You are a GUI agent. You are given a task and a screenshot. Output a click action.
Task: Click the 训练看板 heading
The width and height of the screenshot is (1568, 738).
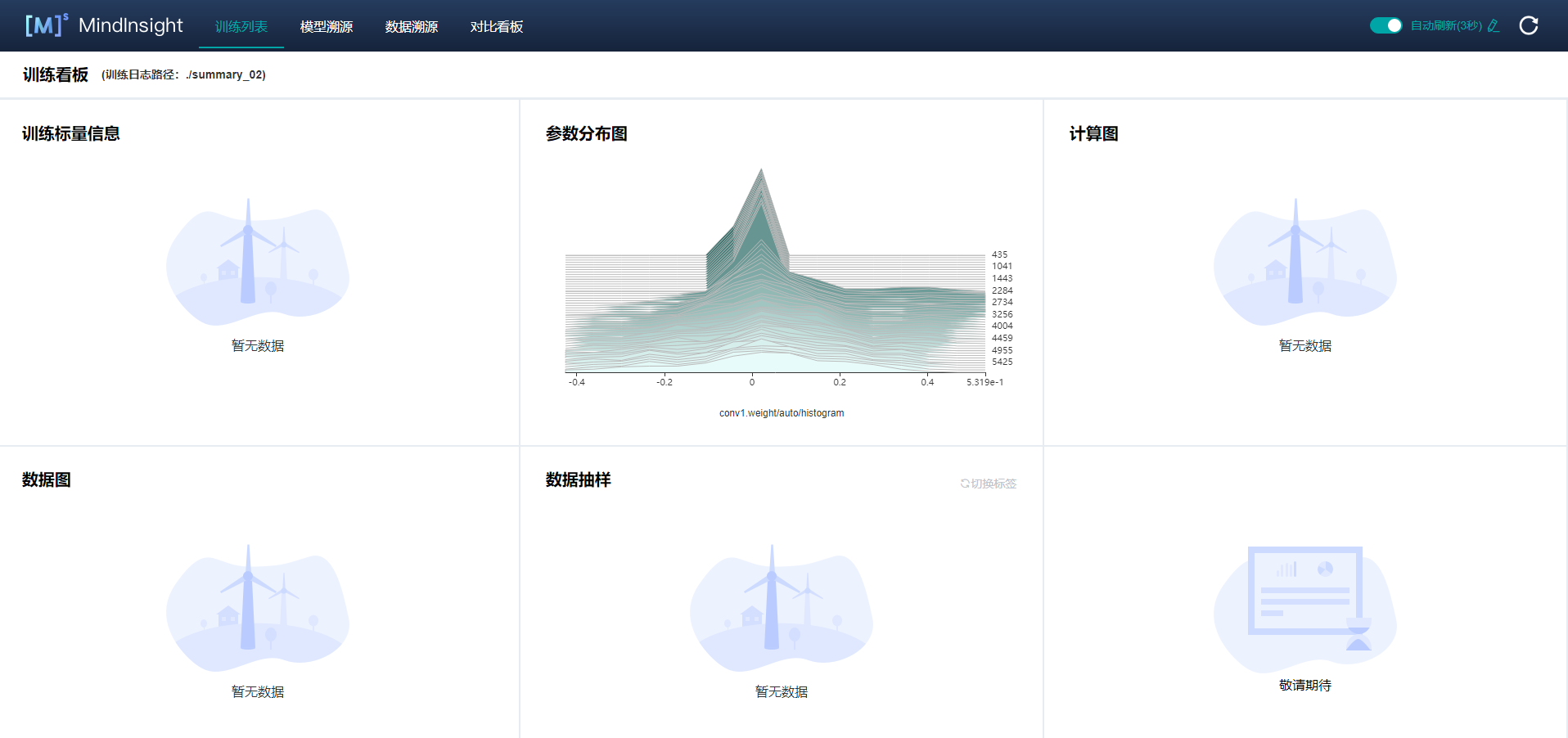56,74
